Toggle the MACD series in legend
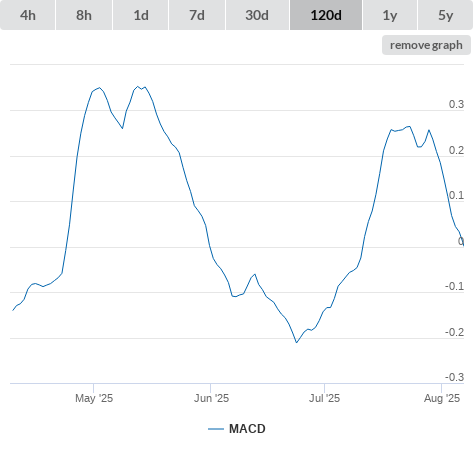 (x=237, y=429)
